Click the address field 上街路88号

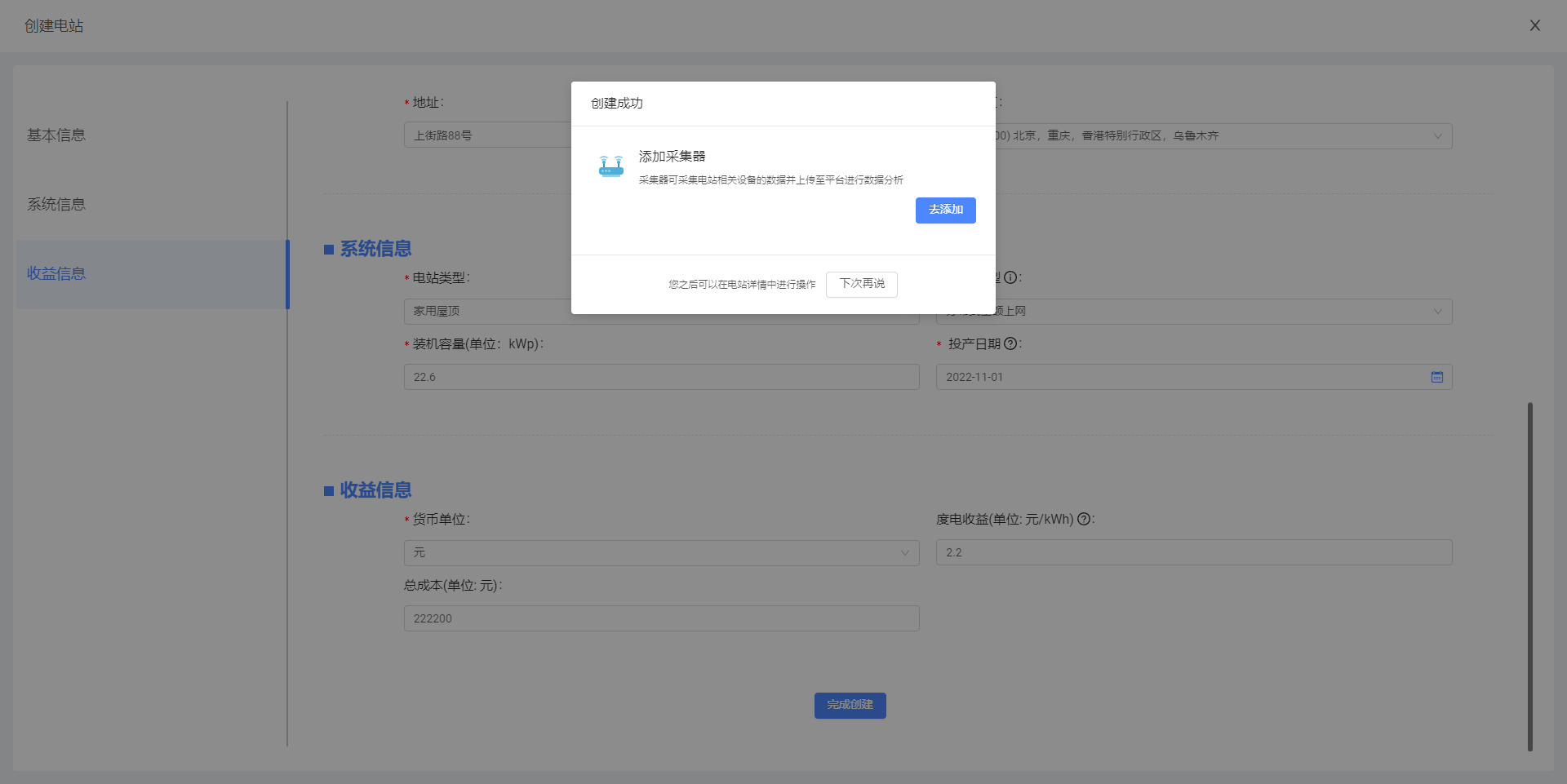[x=487, y=135]
